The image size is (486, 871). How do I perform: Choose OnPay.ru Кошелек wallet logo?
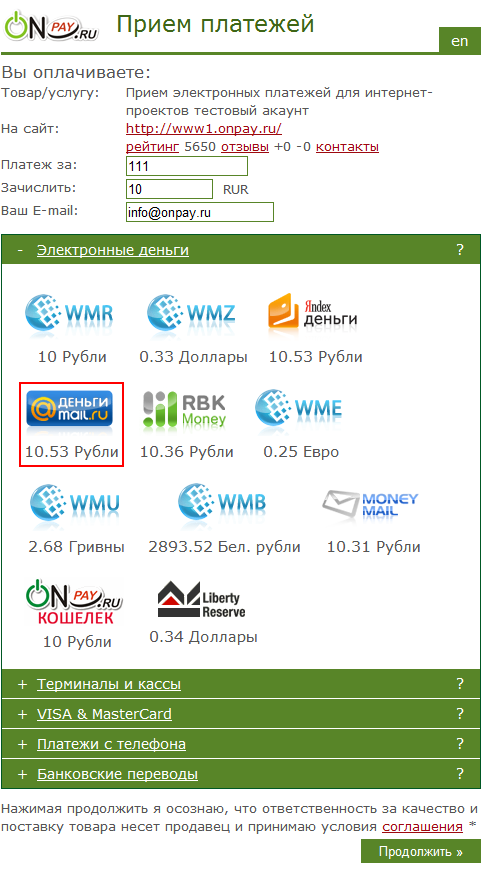pos(74,602)
